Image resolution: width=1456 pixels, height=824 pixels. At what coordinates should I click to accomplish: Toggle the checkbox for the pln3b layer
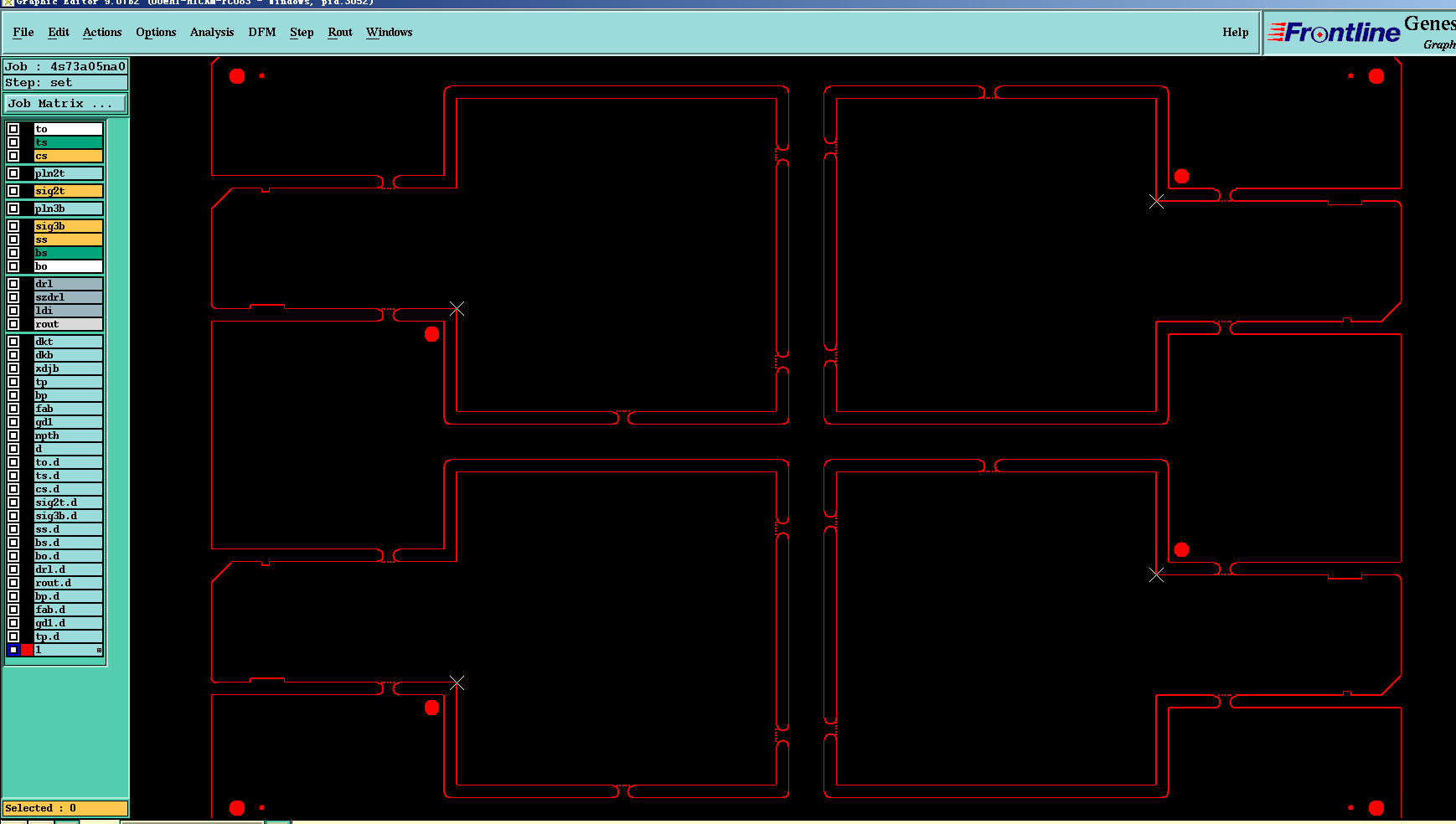click(x=13, y=209)
